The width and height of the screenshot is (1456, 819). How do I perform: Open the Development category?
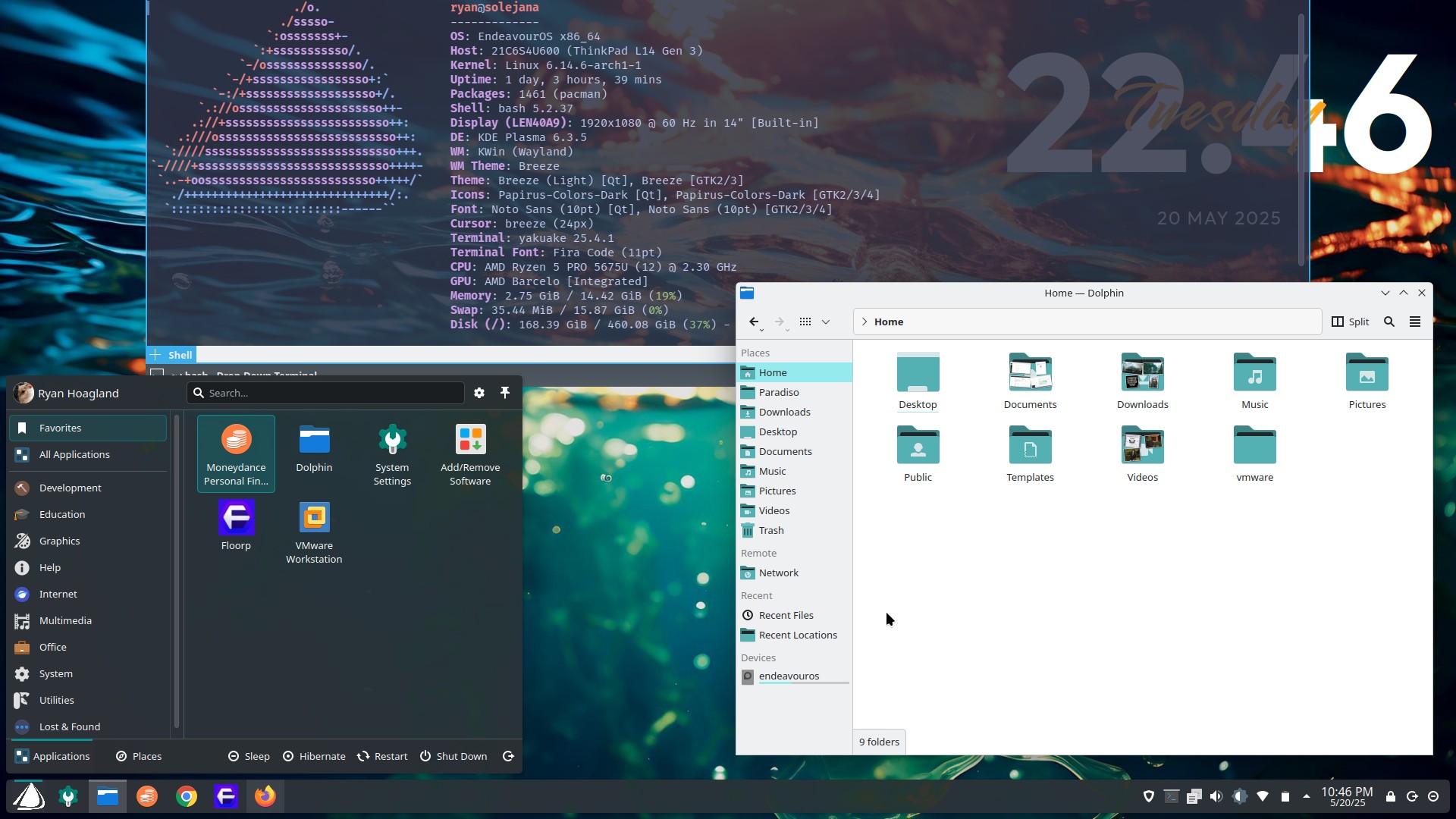click(x=88, y=488)
